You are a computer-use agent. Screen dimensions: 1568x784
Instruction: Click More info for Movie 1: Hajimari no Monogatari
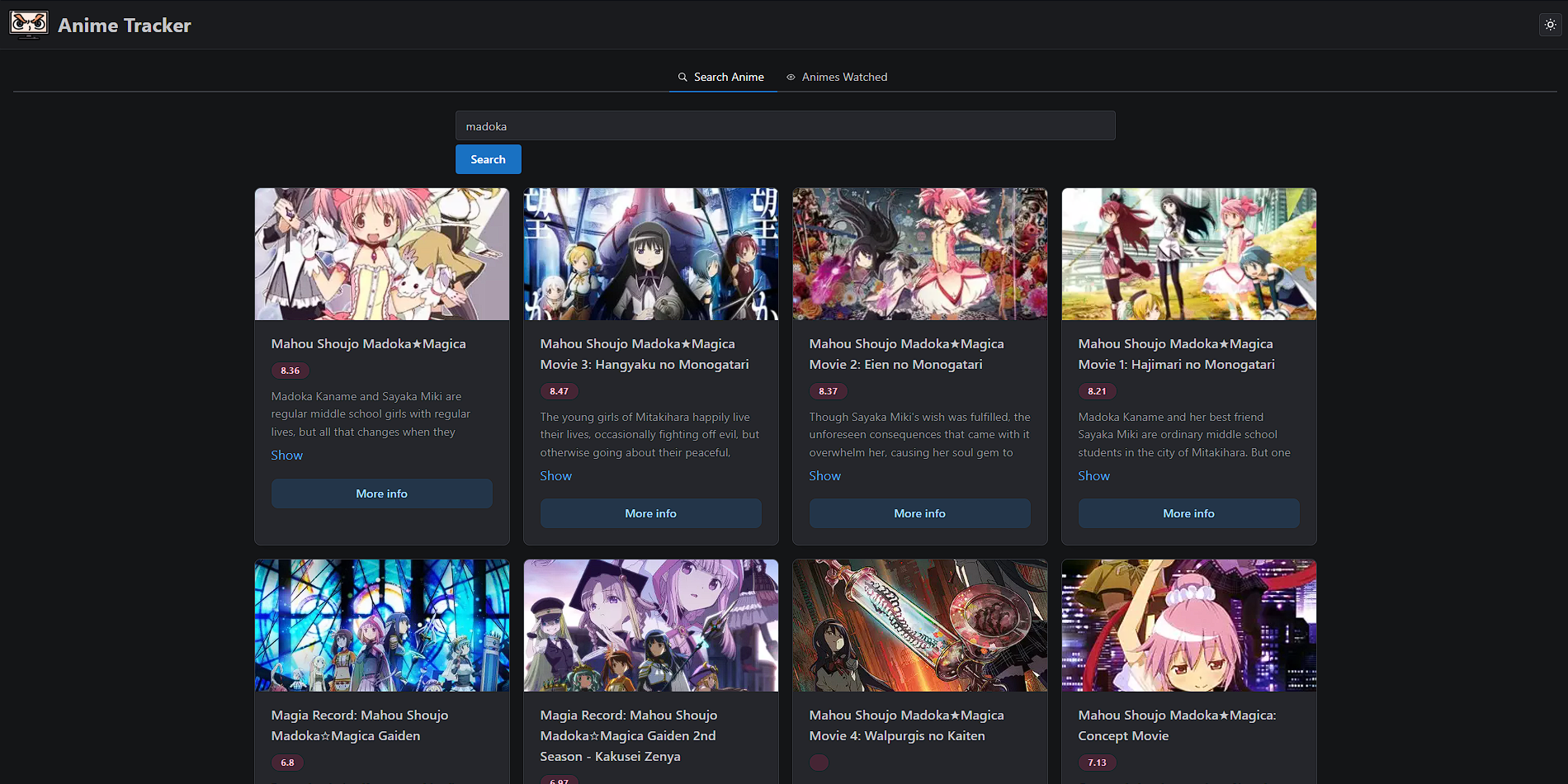click(1189, 513)
